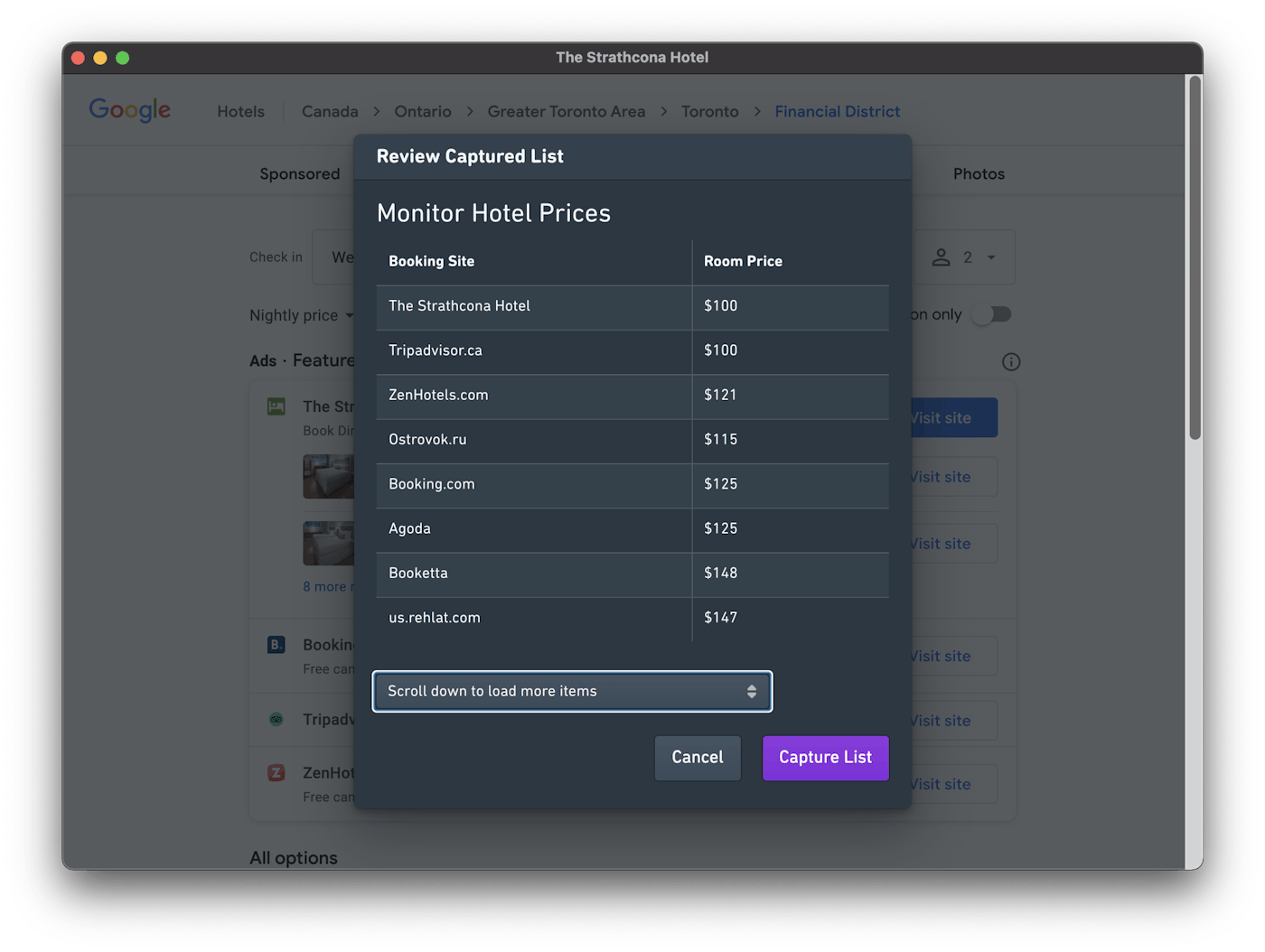Click the info icon above Visit site buttons
Screen dimensions: 1265x952
pyautogui.click(x=1011, y=362)
